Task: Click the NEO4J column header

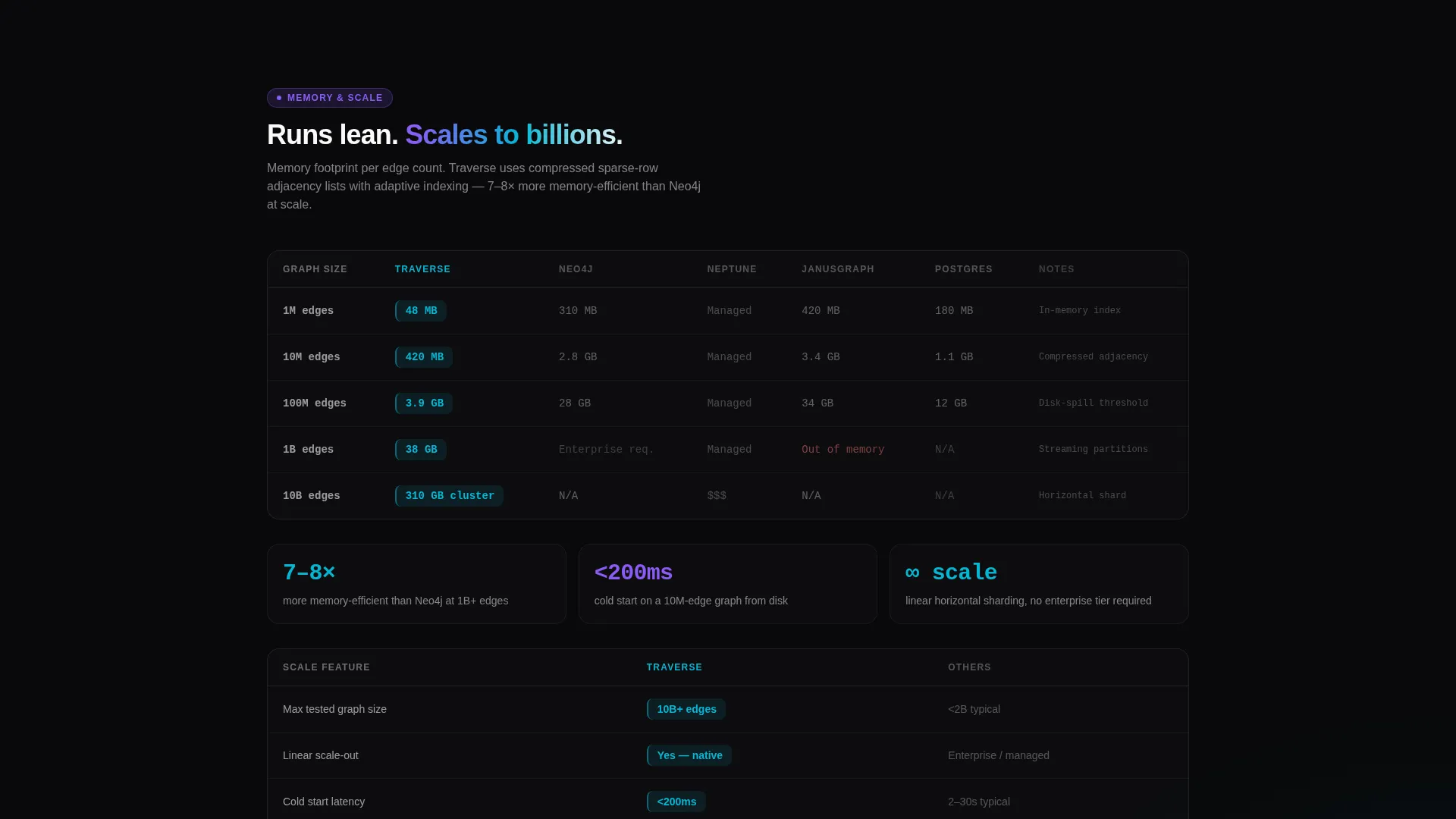Action: [576, 269]
